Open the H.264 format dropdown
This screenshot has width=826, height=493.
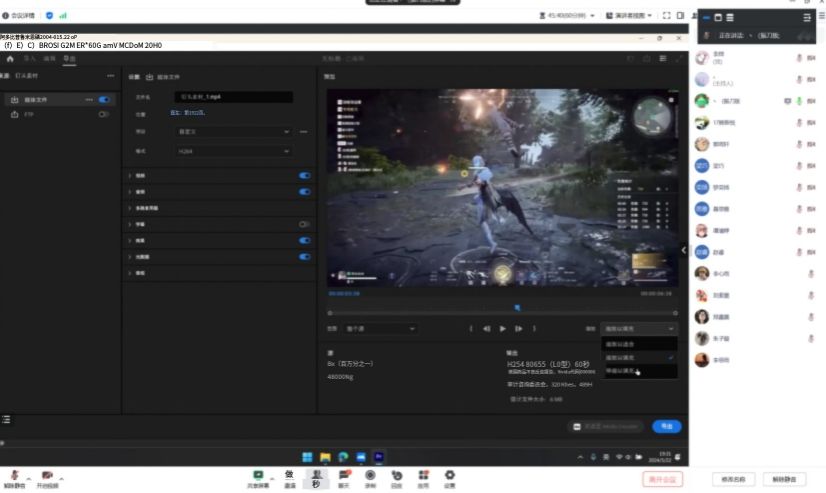(x=233, y=151)
